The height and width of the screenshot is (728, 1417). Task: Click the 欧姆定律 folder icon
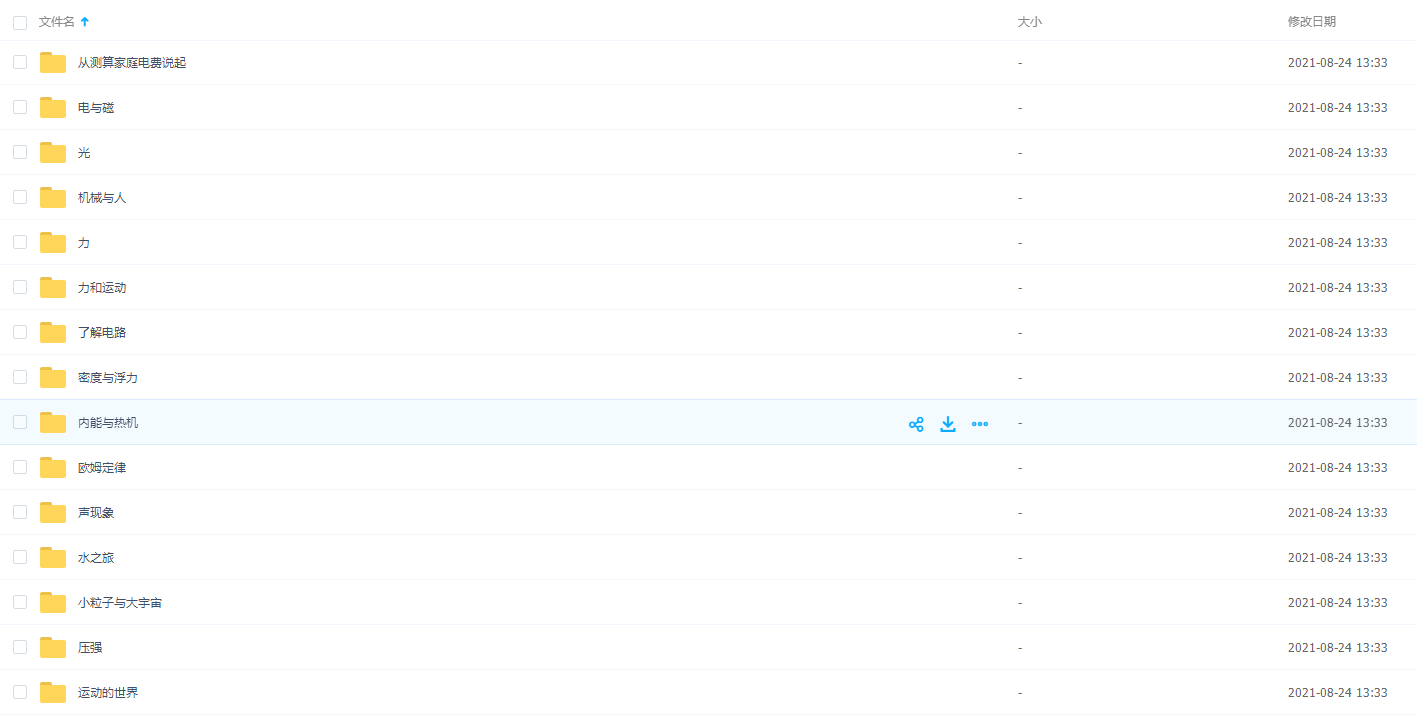coord(53,468)
